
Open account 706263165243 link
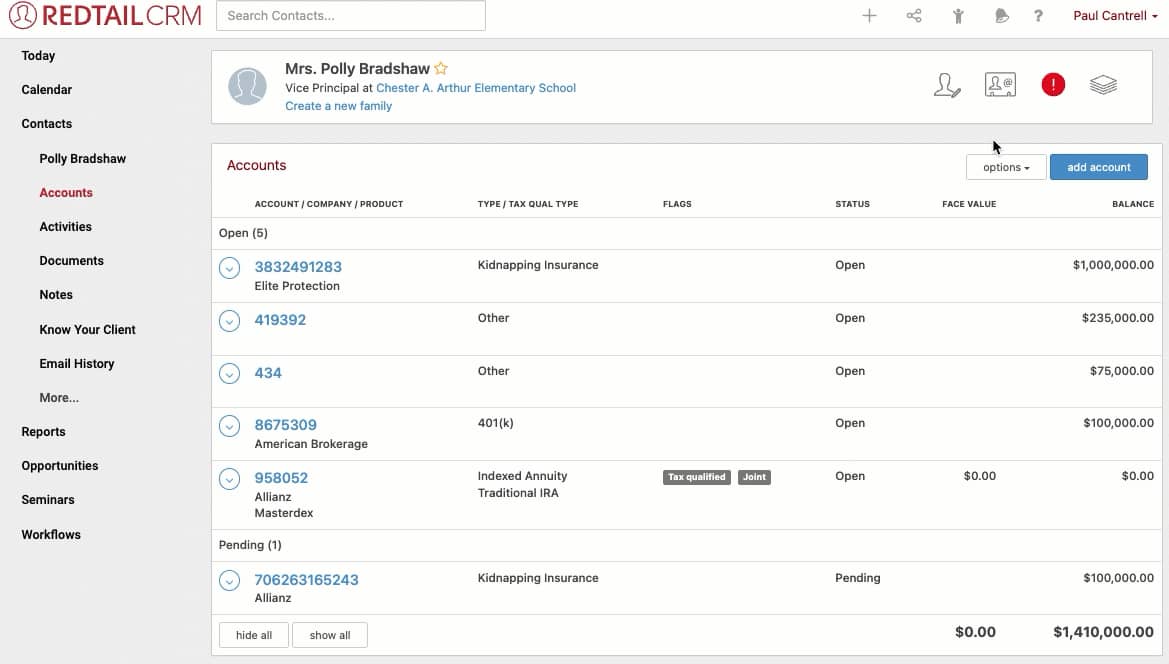(x=306, y=580)
